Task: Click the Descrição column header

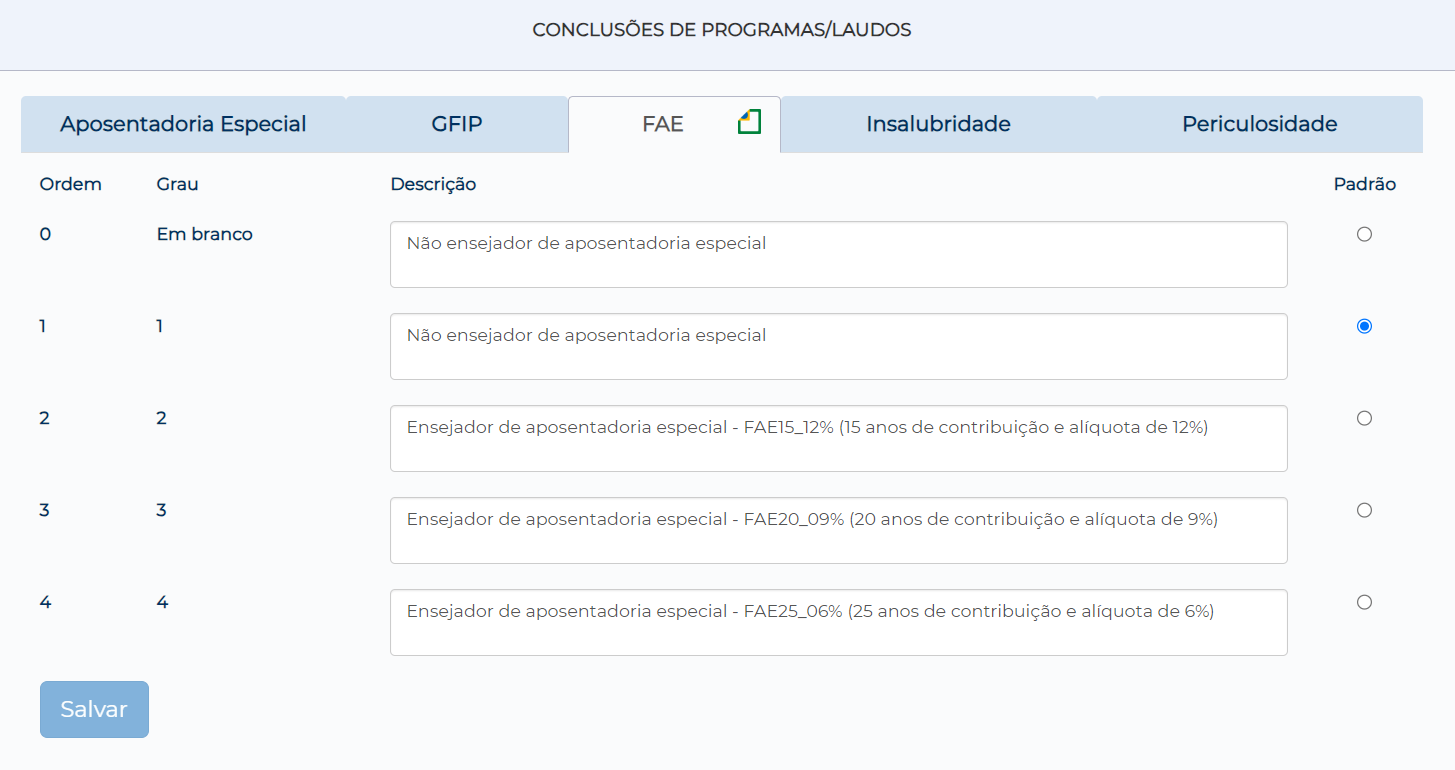Action: pos(433,184)
